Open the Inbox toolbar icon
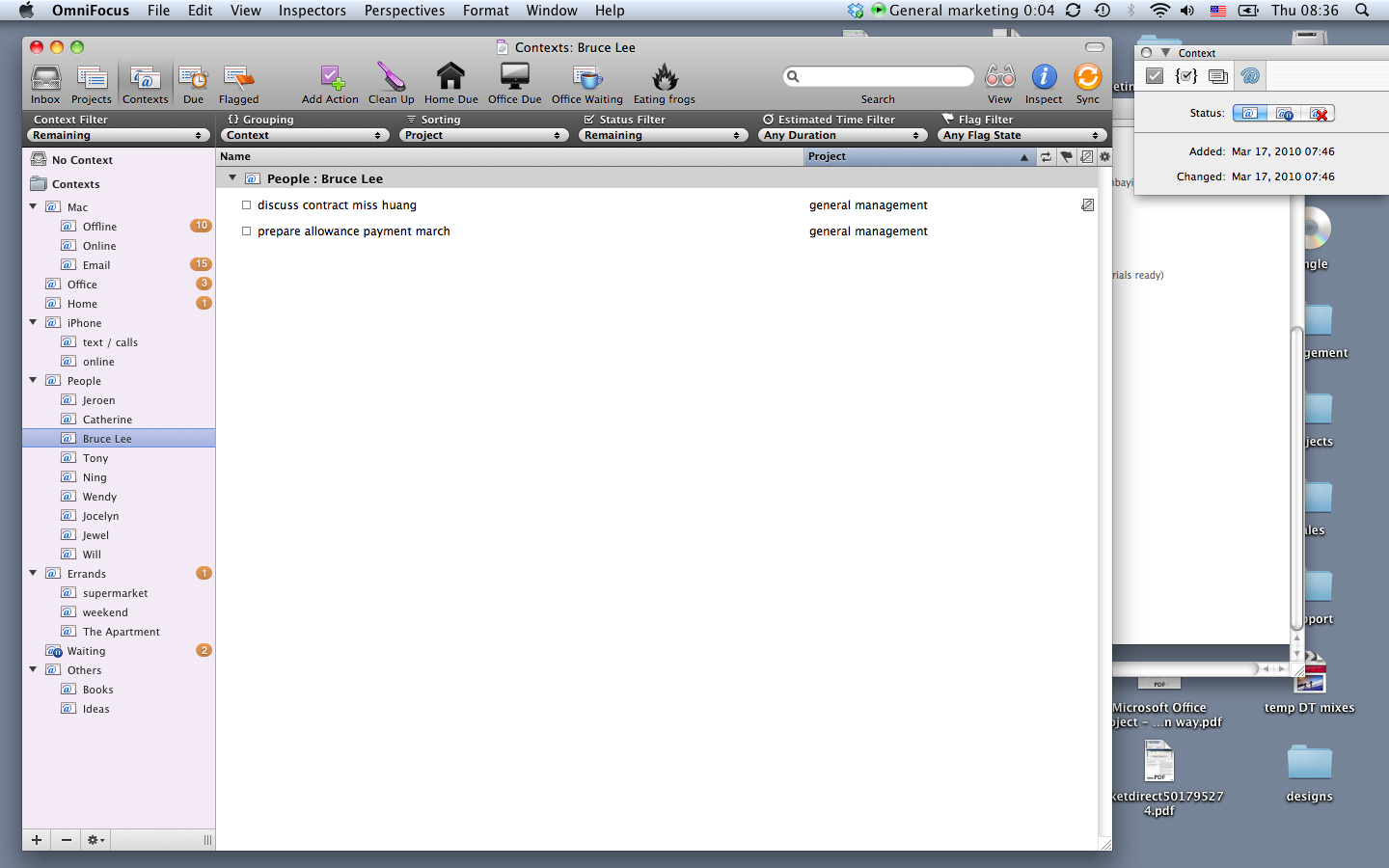 pos(45,84)
